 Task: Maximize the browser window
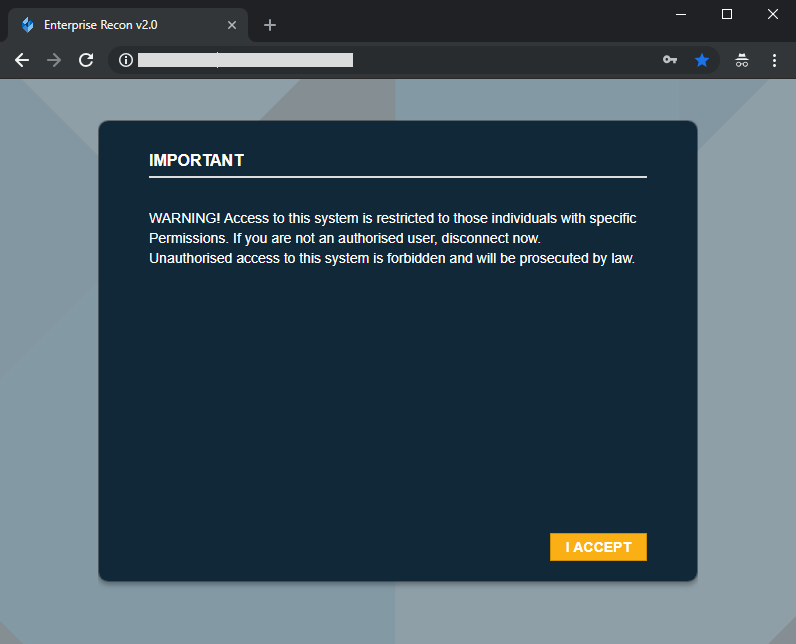click(x=727, y=14)
